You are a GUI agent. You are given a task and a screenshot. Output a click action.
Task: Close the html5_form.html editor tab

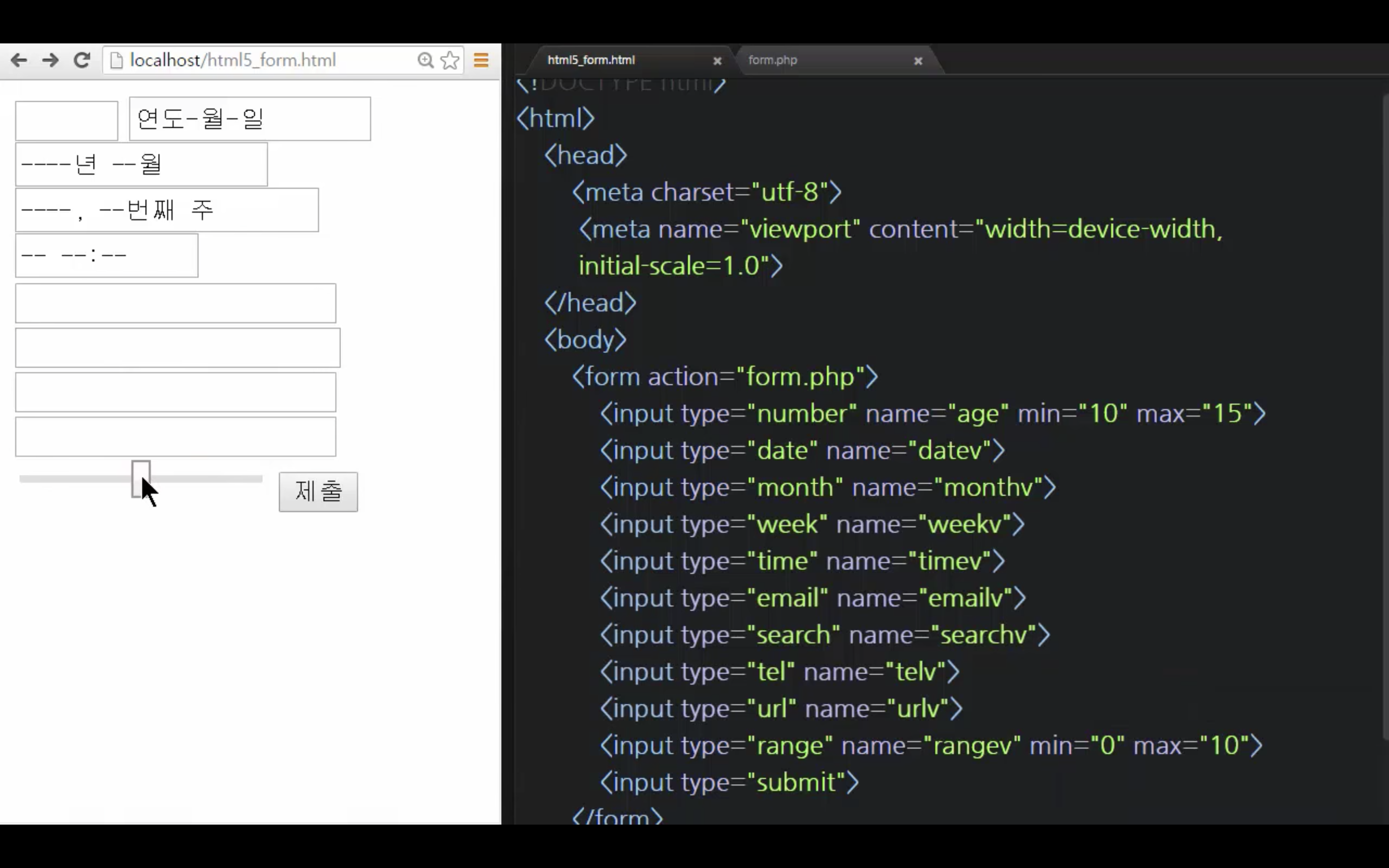717,61
